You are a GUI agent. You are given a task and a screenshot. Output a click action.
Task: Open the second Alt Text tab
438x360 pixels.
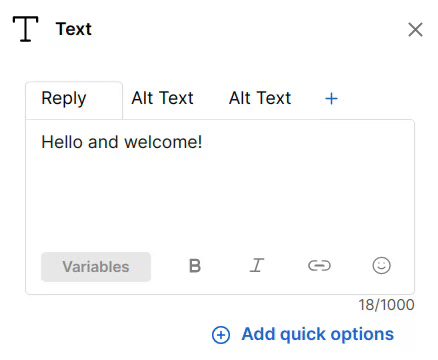[x=260, y=98]
